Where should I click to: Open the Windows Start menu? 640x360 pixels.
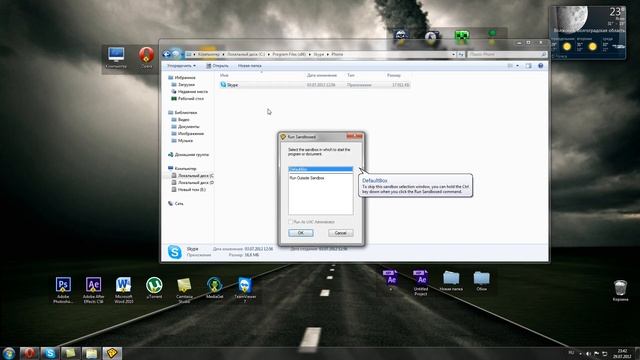pos(9,353)
